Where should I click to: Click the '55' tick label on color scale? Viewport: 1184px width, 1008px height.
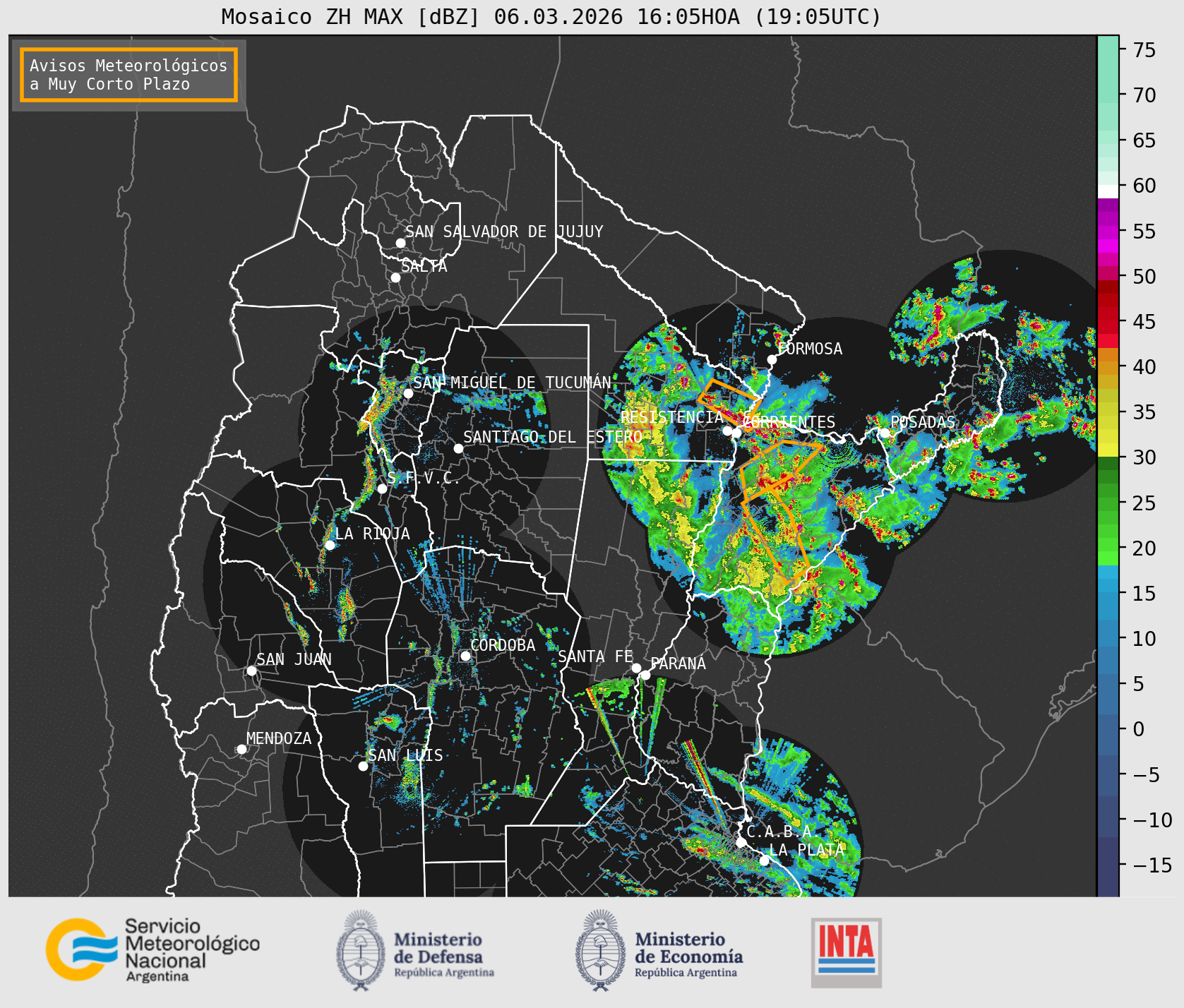[1144, 232]
